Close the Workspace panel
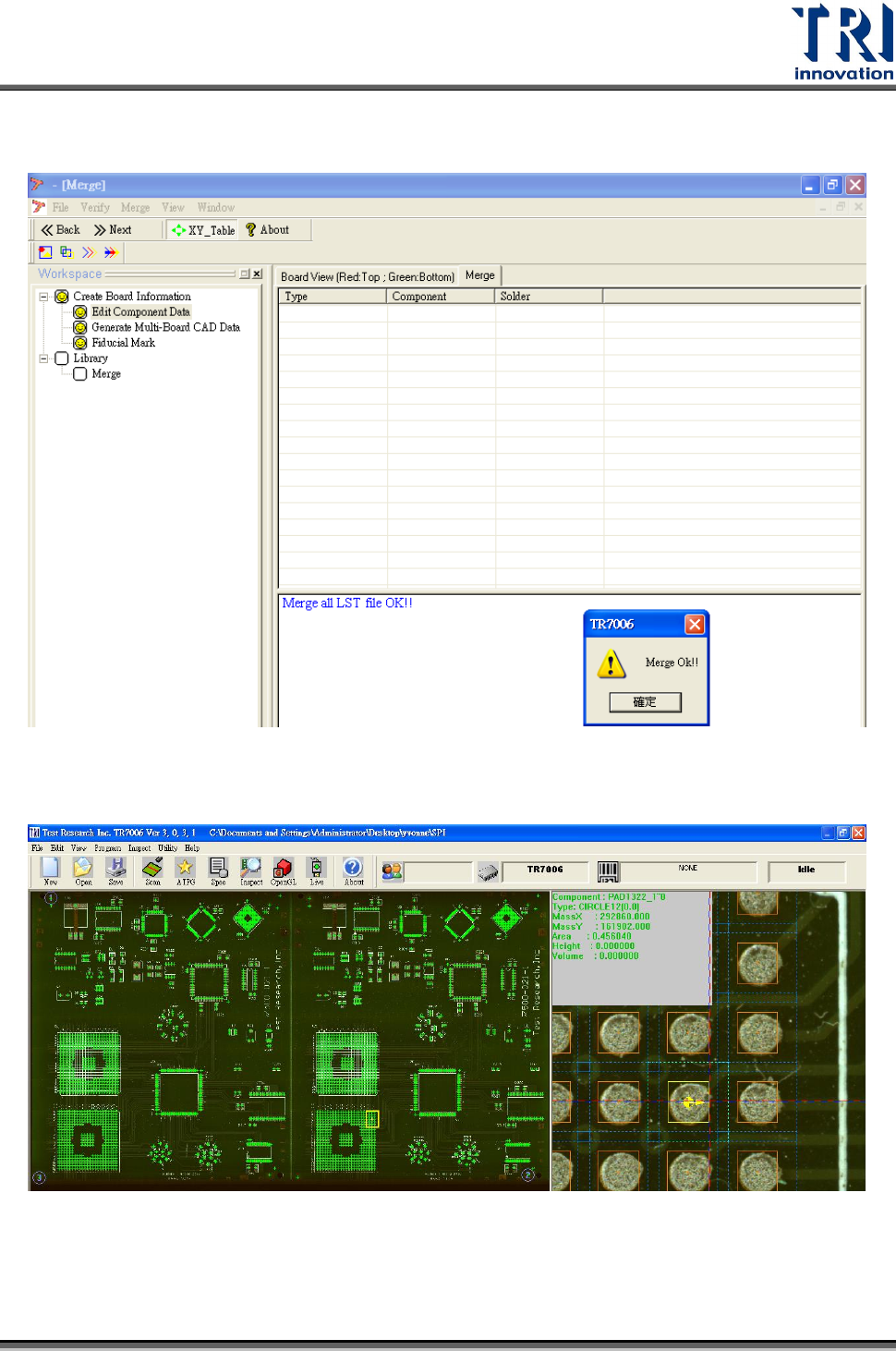Viewport: 896px width, 1351px height. (x=257, y=274)
